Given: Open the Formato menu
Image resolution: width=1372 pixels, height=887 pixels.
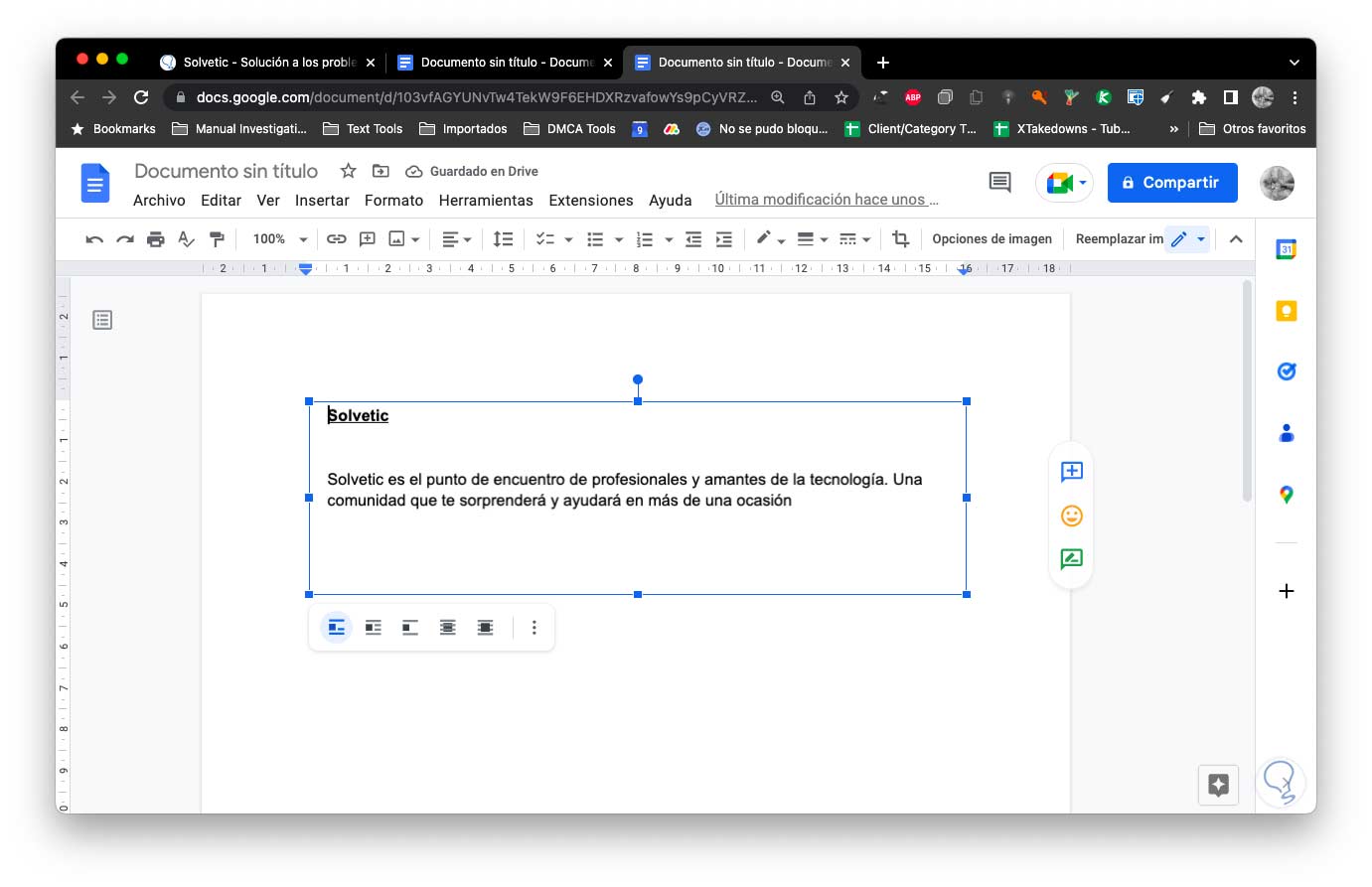Looking at the screenshot, I should (393, 200).
